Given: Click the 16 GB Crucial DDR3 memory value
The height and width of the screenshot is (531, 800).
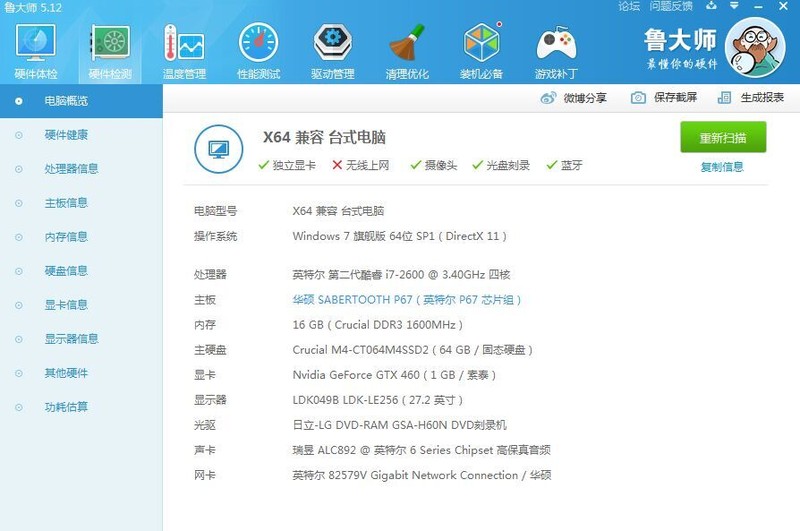Looking at the screenshot, I should (x=378, y=325).
